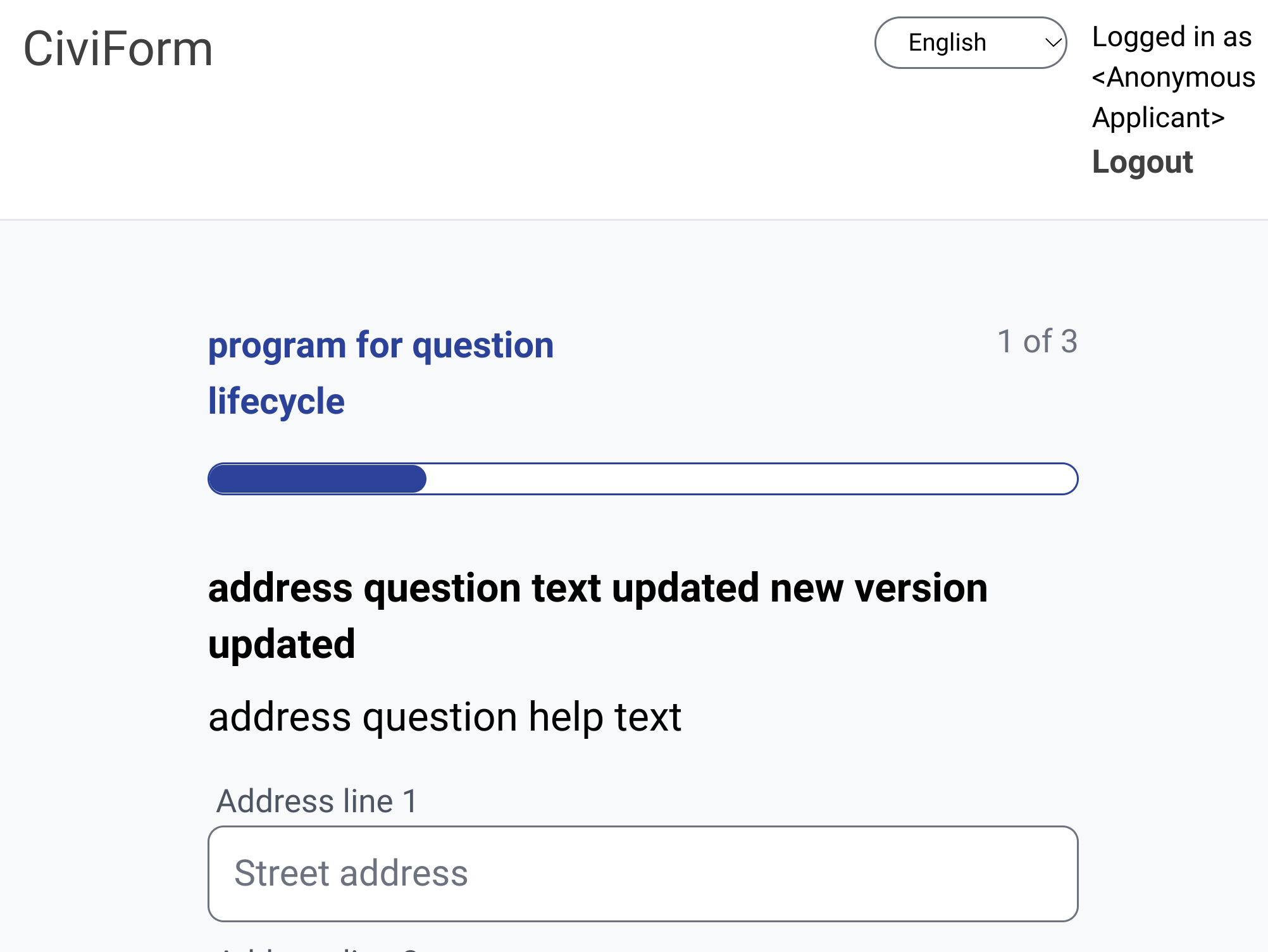
Task: Click inside the Address line 1 text box
Action: pos(642,874)
